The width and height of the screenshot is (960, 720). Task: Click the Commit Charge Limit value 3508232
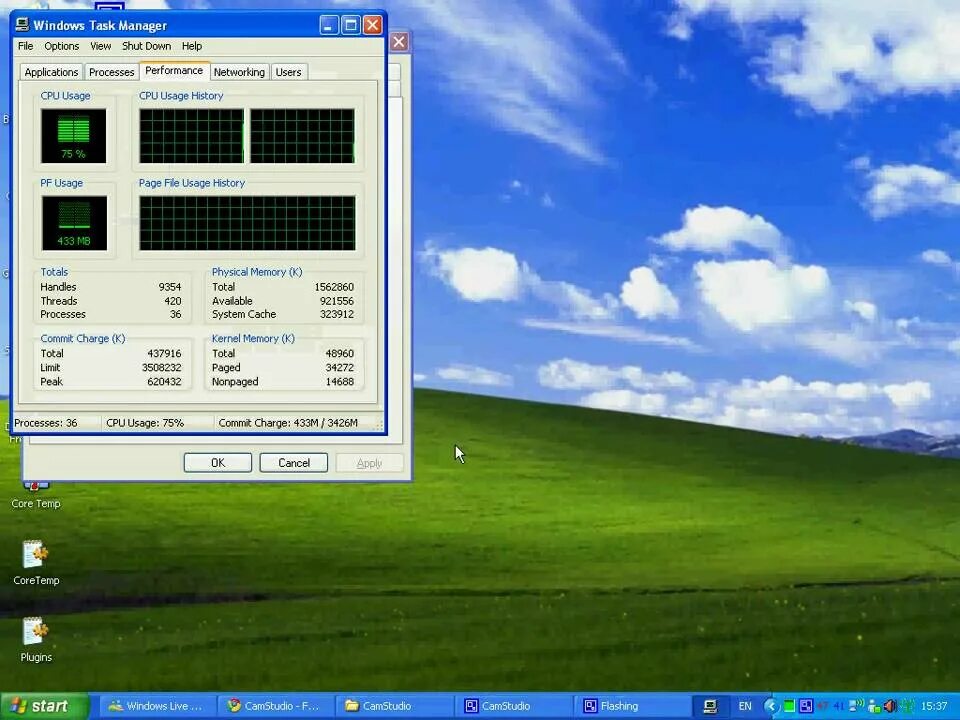[x=162, y=367]
